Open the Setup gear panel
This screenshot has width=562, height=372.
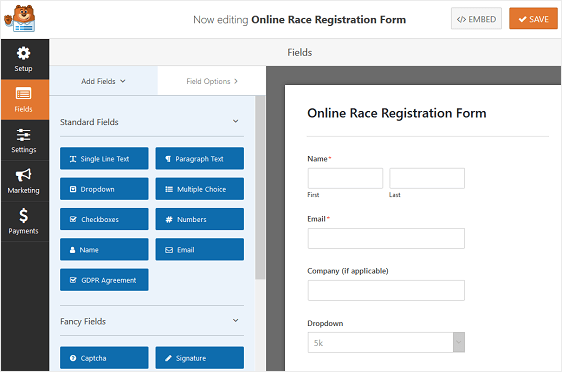[x=24, y=59]
